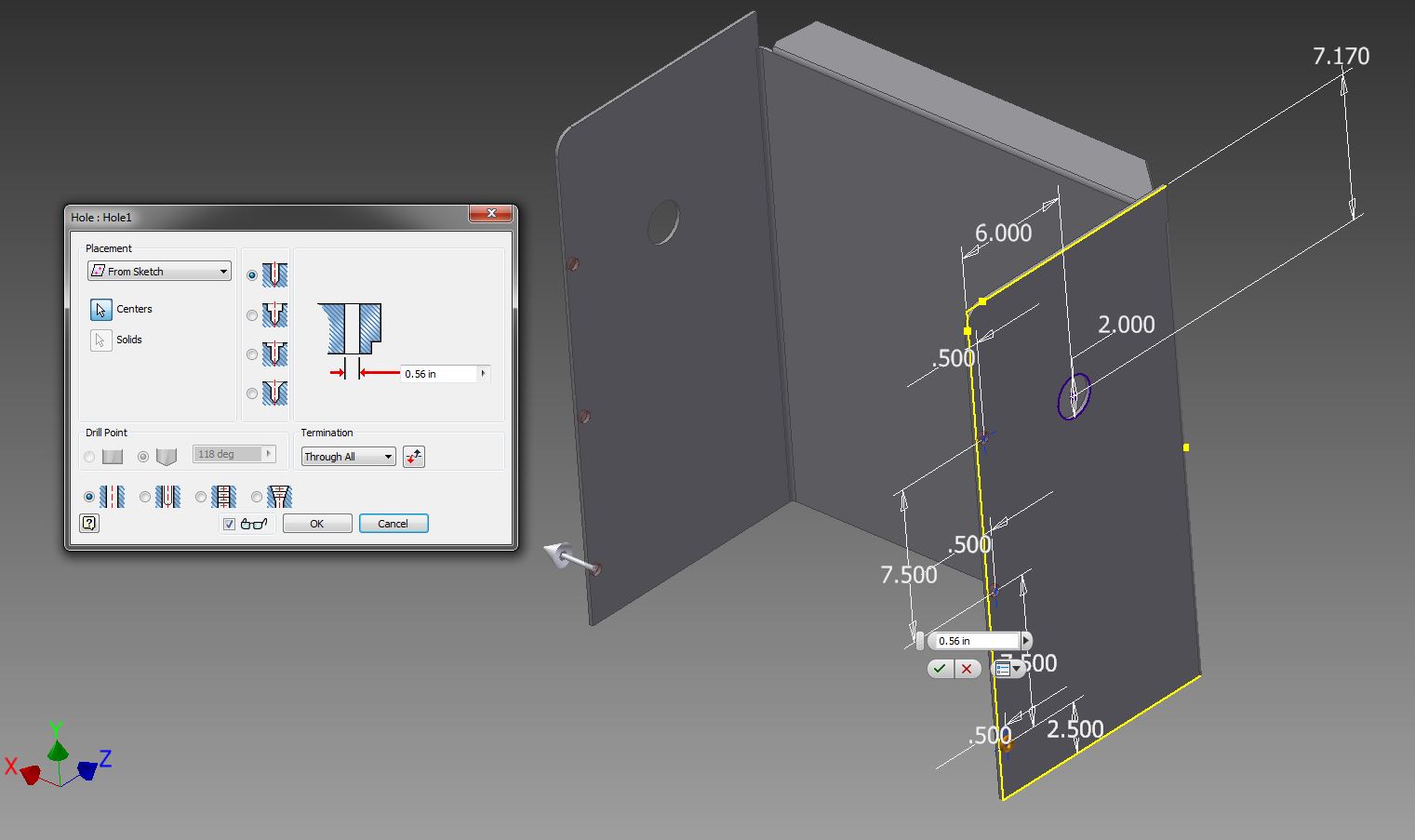The height and width of the screenshot is (840, 1415).
Task: Click the 2.500 dimension text
Action: click(x=1075, y=729)
